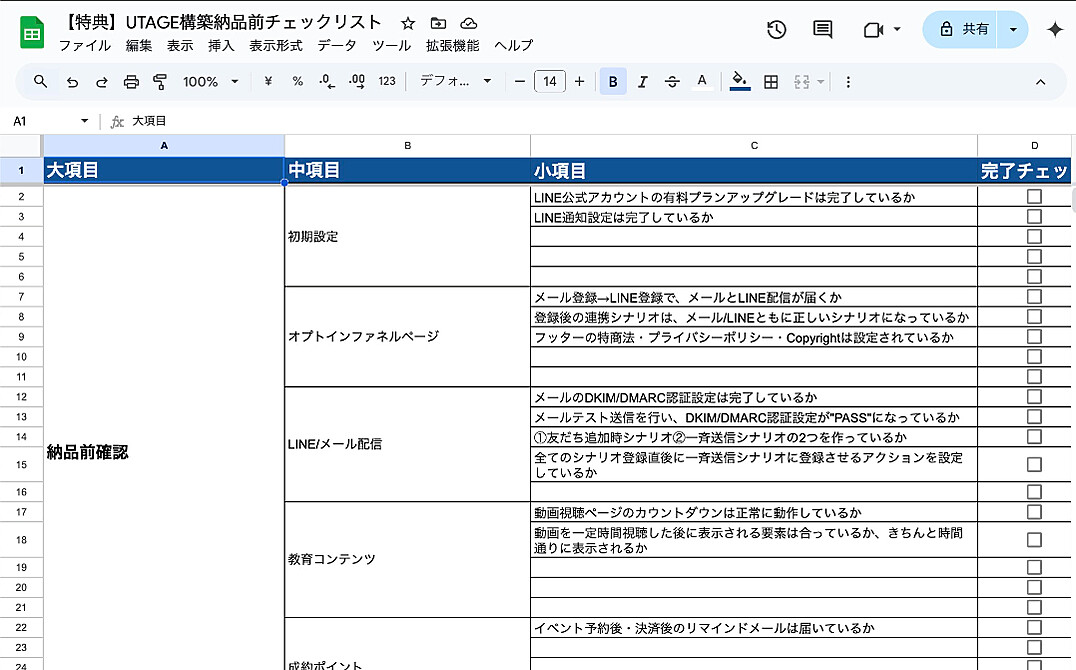Open the Gemini sparkle assistant

1055,30
